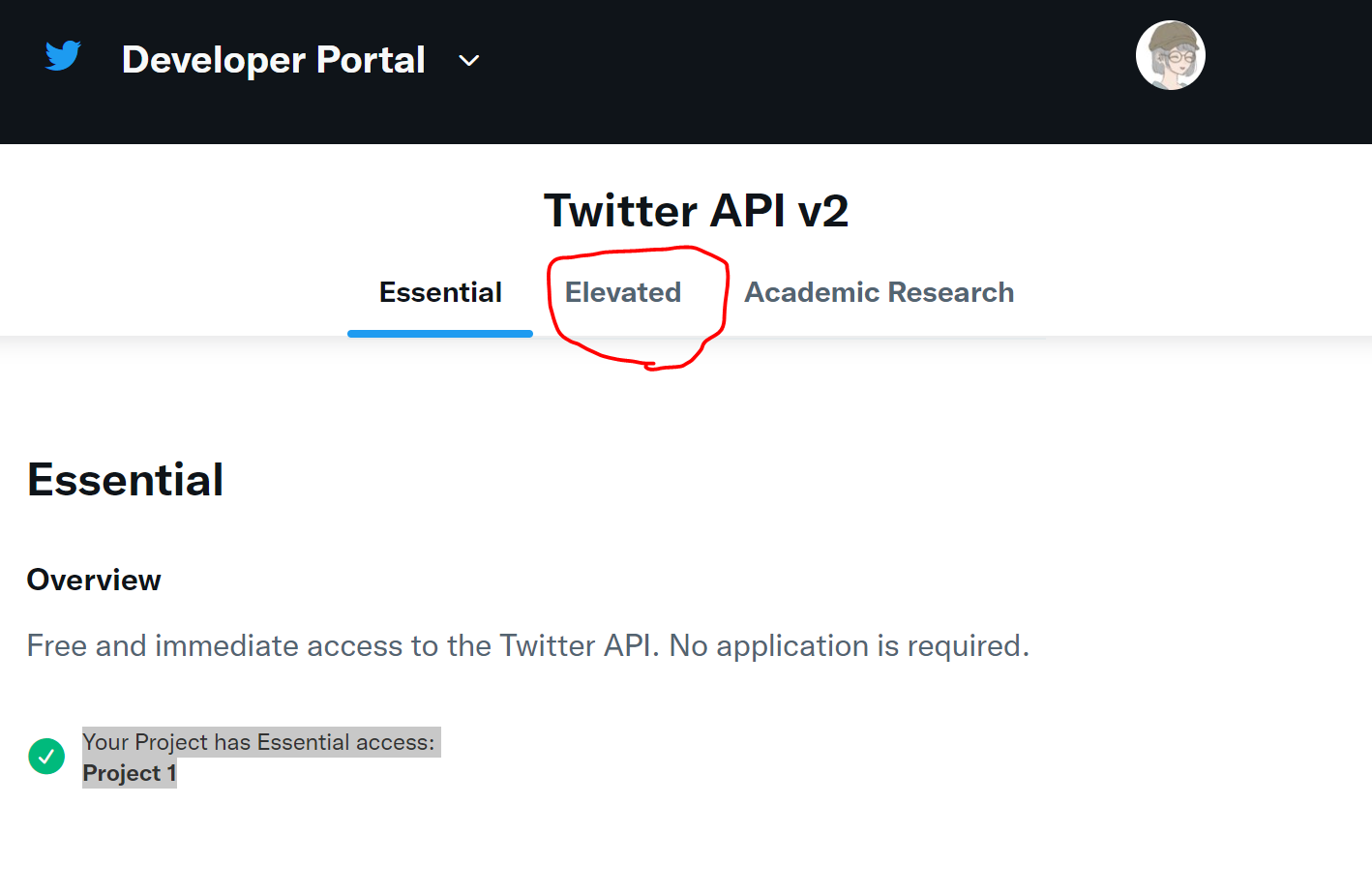Click the Developer Portal title
The width and height of the screenshot is (1372, 894).
273,60
